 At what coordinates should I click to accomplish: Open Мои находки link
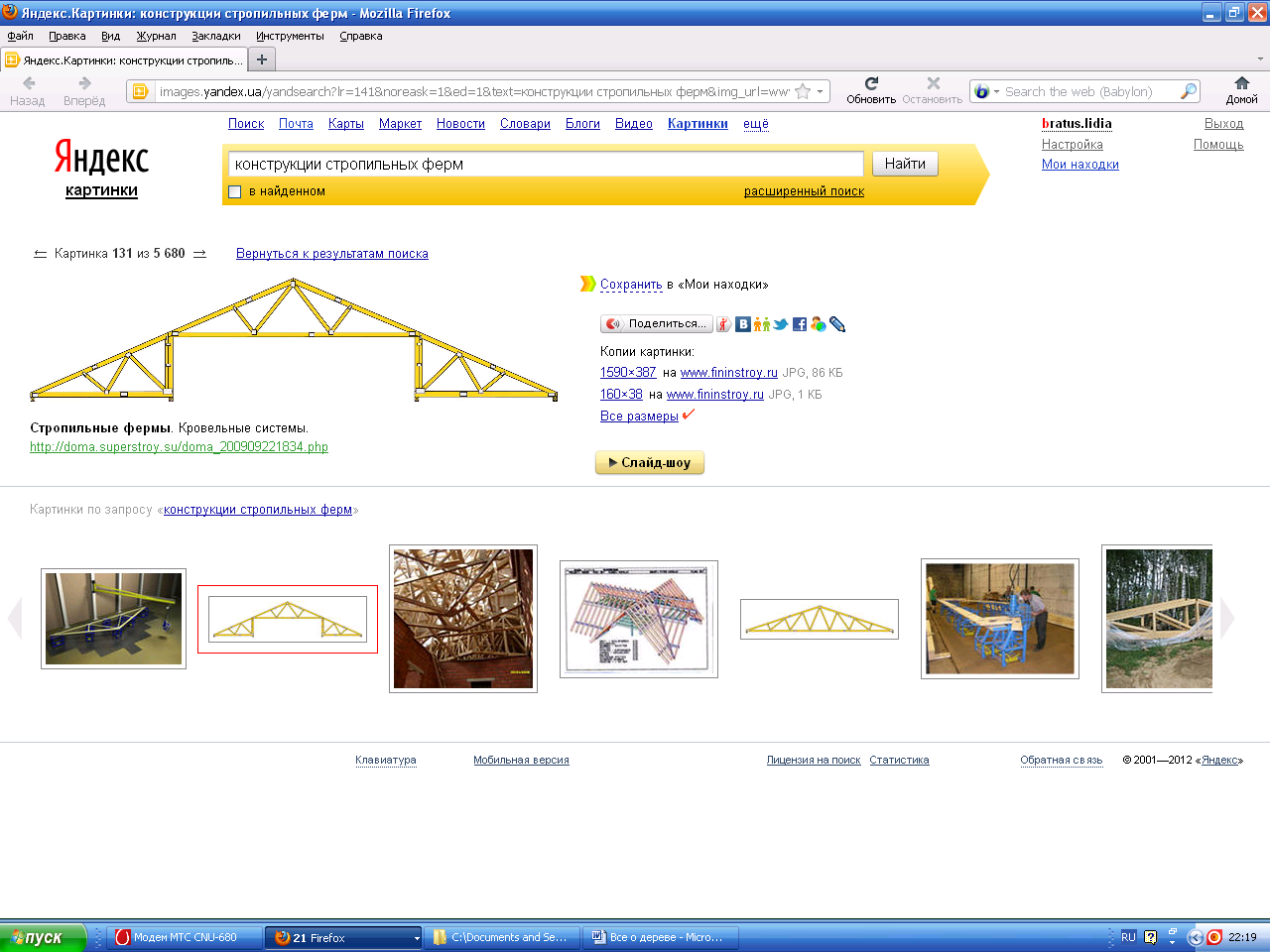[1080, 165]
